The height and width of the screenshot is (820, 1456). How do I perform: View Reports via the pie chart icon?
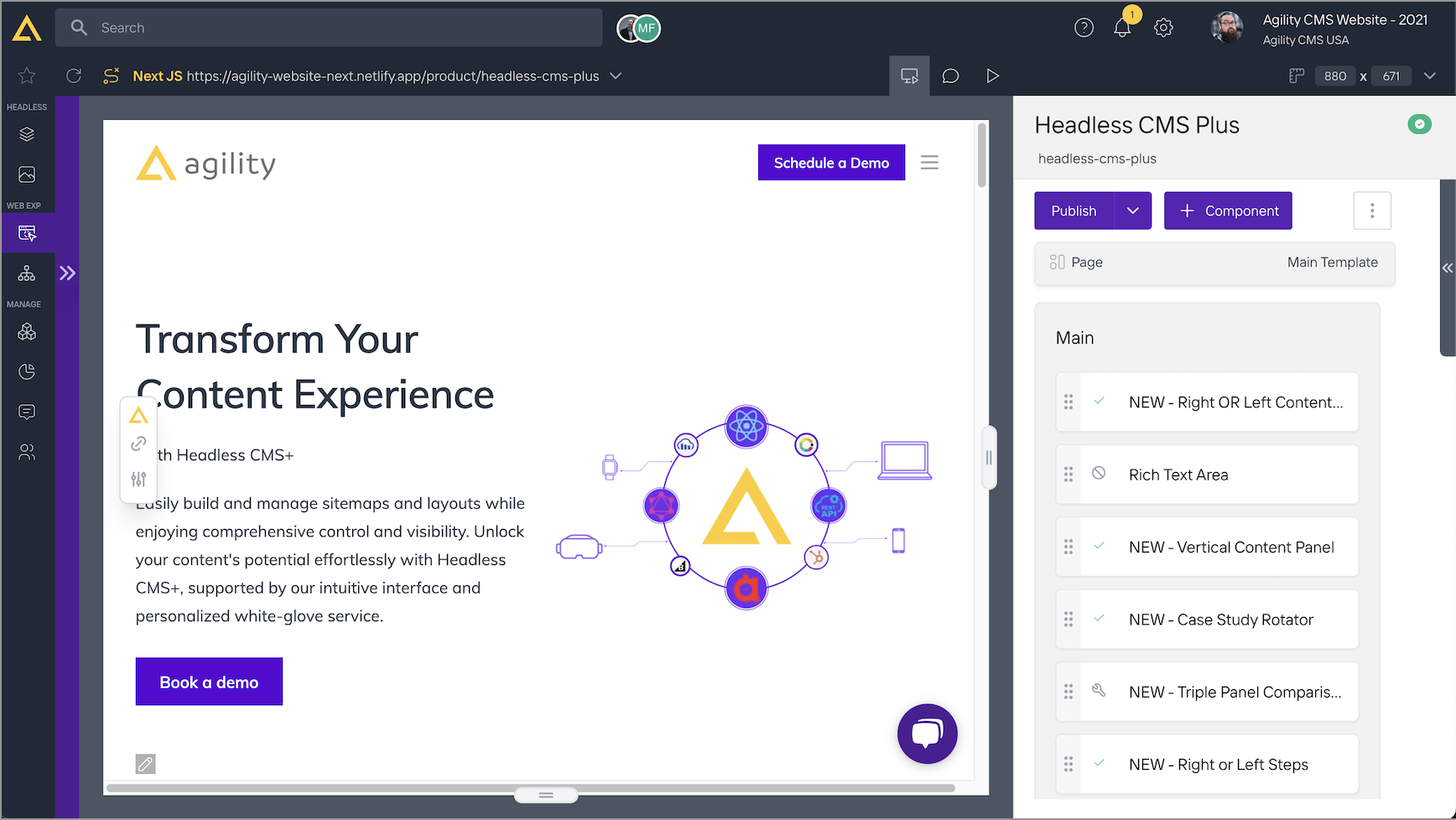27,371
